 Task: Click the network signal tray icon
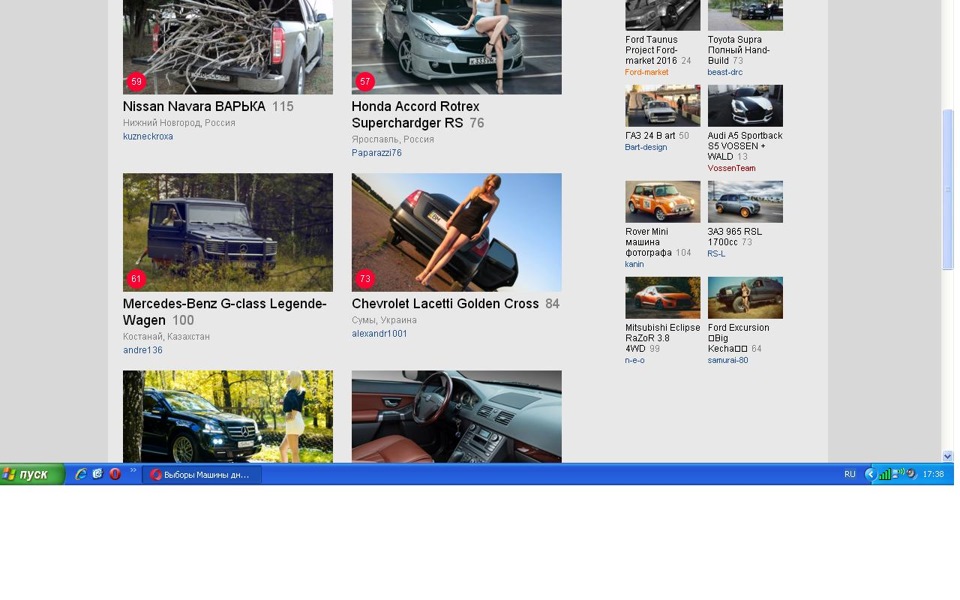[885, 474]
